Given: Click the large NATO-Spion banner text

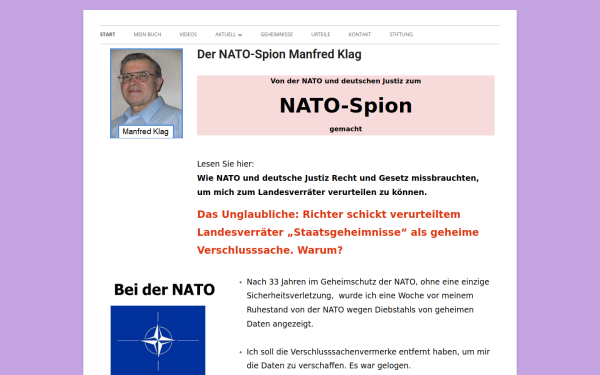Looking at the screenshot, I should [346, 106].
